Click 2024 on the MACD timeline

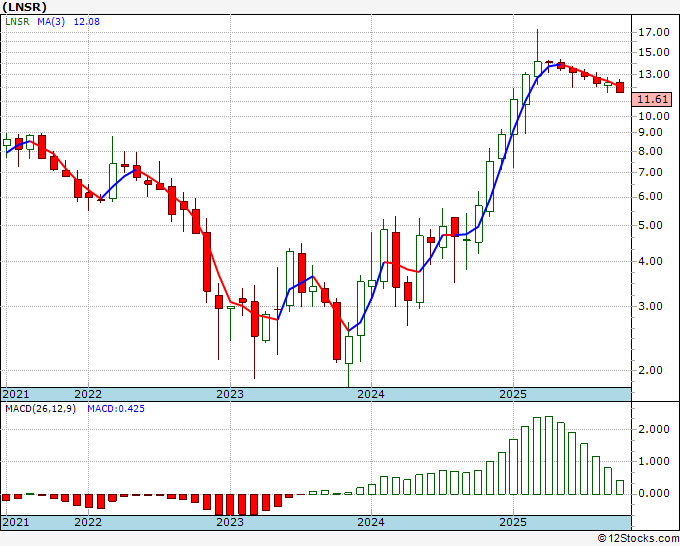point(371,522)
